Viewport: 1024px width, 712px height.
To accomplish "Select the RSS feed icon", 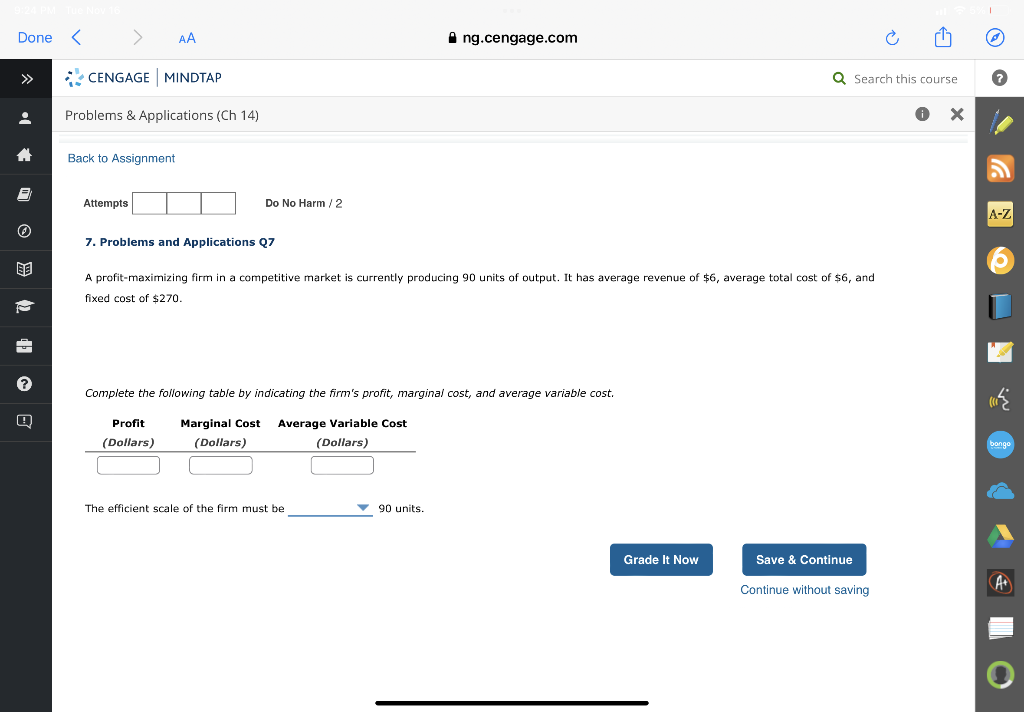I will tap(1000, 168).
